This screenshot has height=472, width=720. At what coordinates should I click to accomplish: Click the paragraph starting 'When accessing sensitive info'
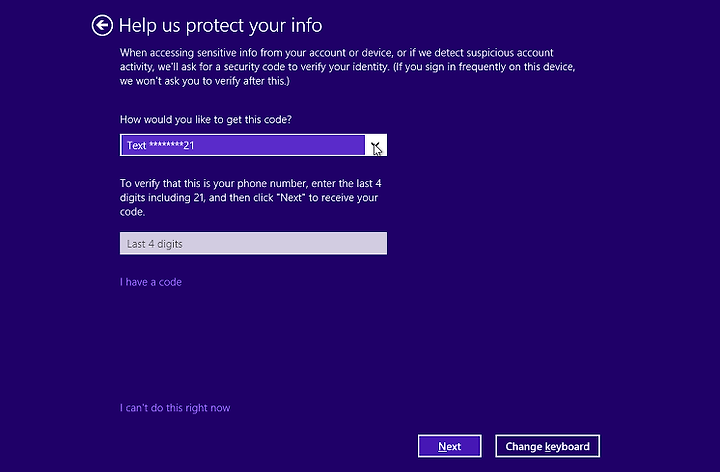(x=348, y=67)
